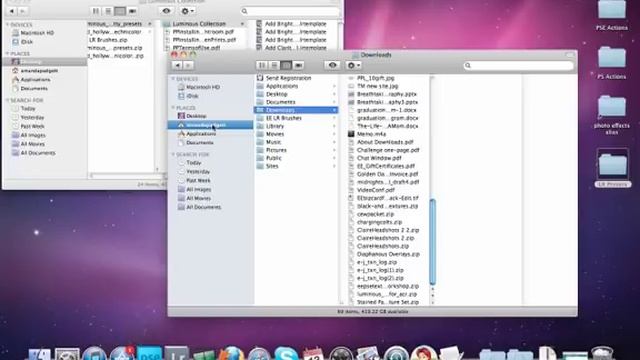The width and height of the screenshot is (640, 360).
Task: Switch rear Finder window to icon view
Action: pos(96,11)
